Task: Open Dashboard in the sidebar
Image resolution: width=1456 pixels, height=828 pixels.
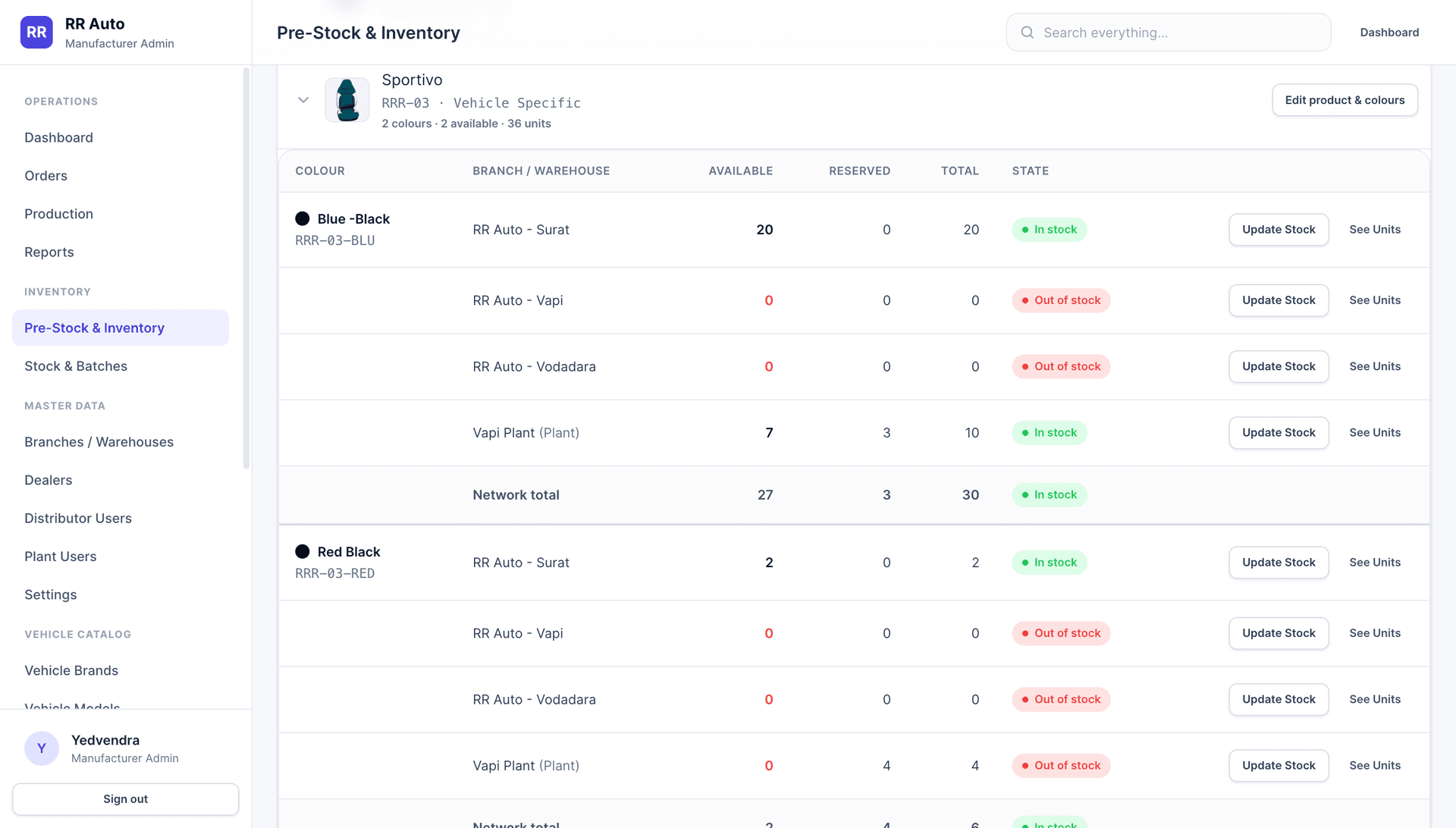Action: click(58, 137)
